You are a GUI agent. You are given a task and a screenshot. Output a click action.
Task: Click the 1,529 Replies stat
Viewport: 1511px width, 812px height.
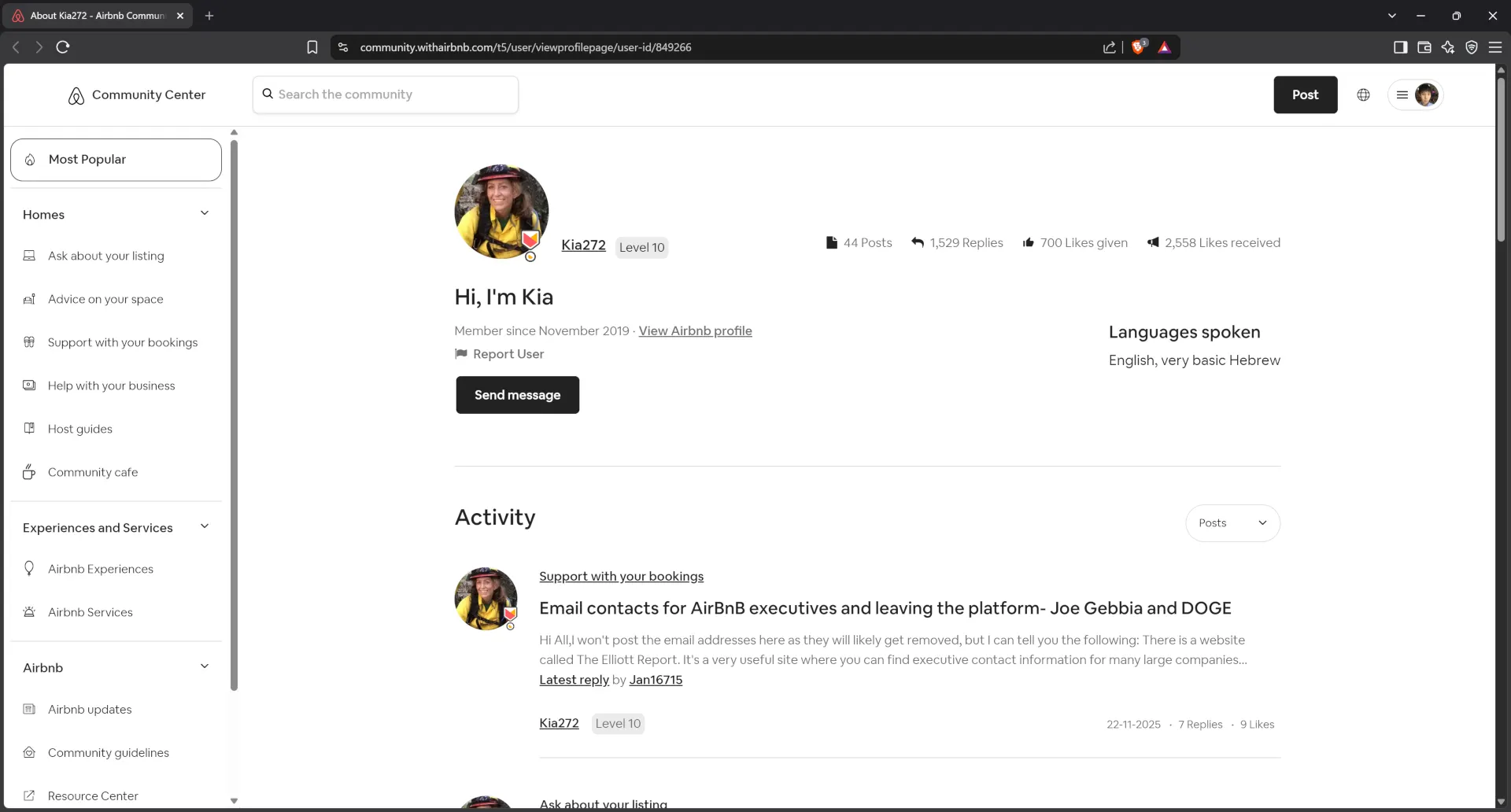(x=957, y=243)
